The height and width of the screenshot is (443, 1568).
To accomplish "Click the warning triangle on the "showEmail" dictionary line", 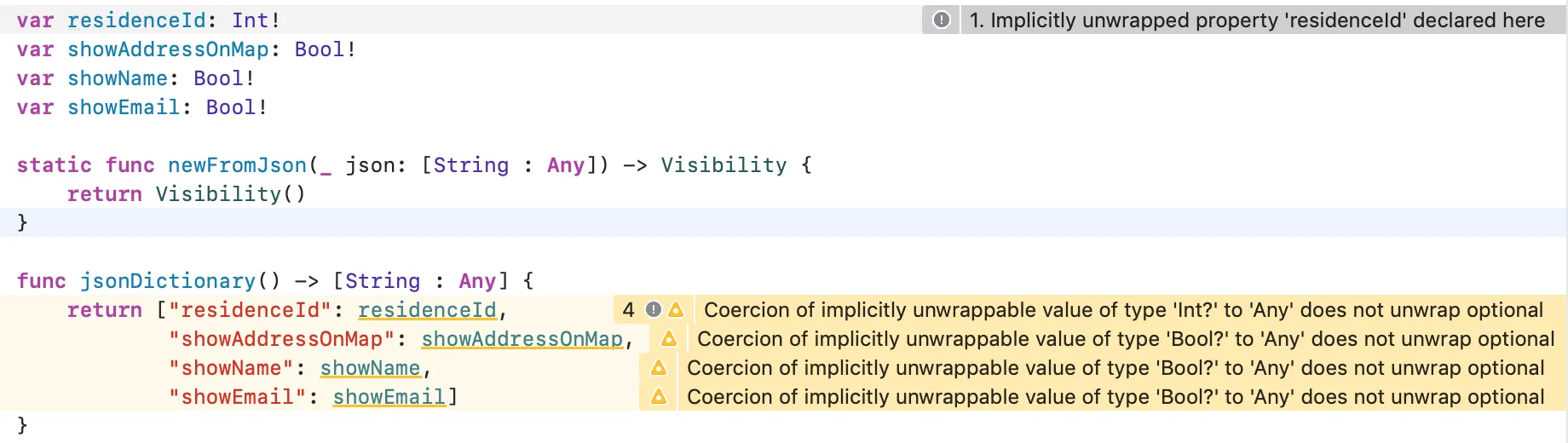I will pos(659,397).
